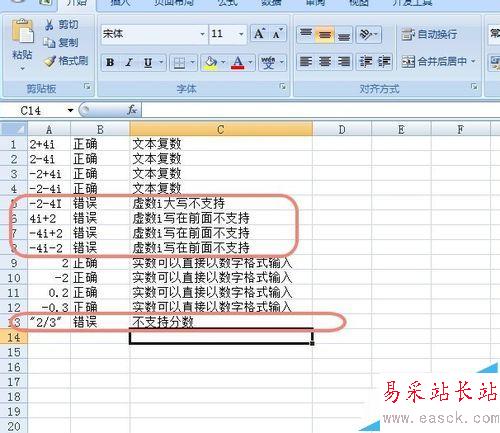
Task: Increase indent icon
Action: coord(384,62)
